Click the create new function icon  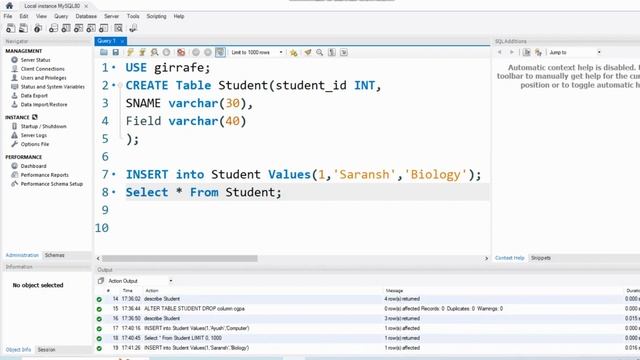[x=104, y=28]
